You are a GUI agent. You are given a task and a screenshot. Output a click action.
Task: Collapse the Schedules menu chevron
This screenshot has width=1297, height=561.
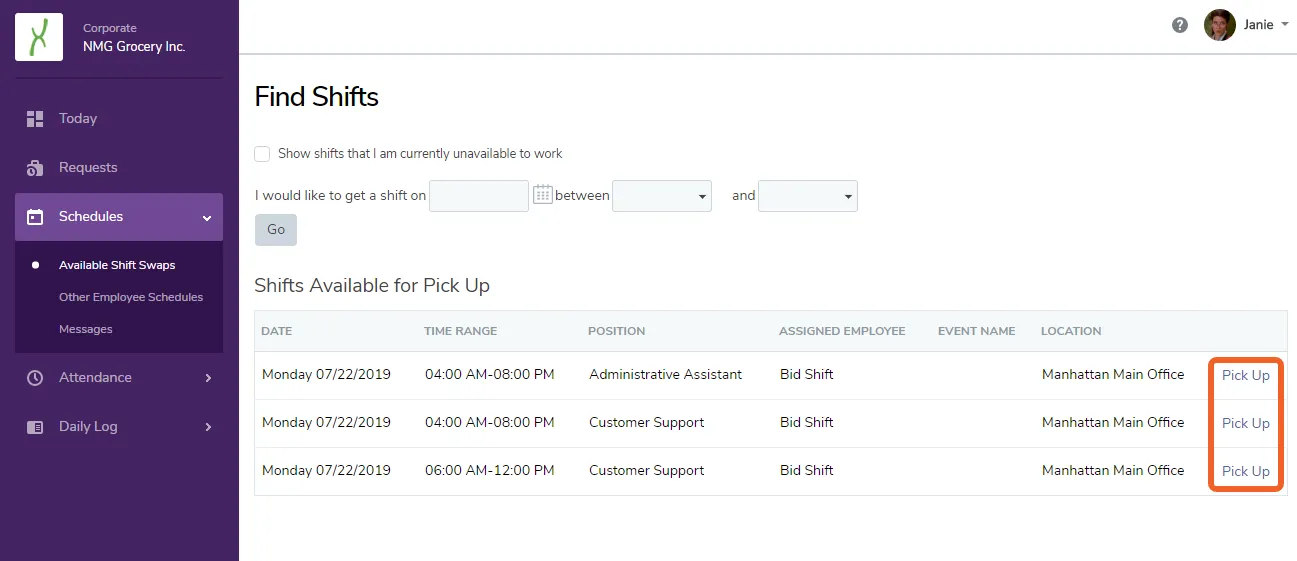207,218
